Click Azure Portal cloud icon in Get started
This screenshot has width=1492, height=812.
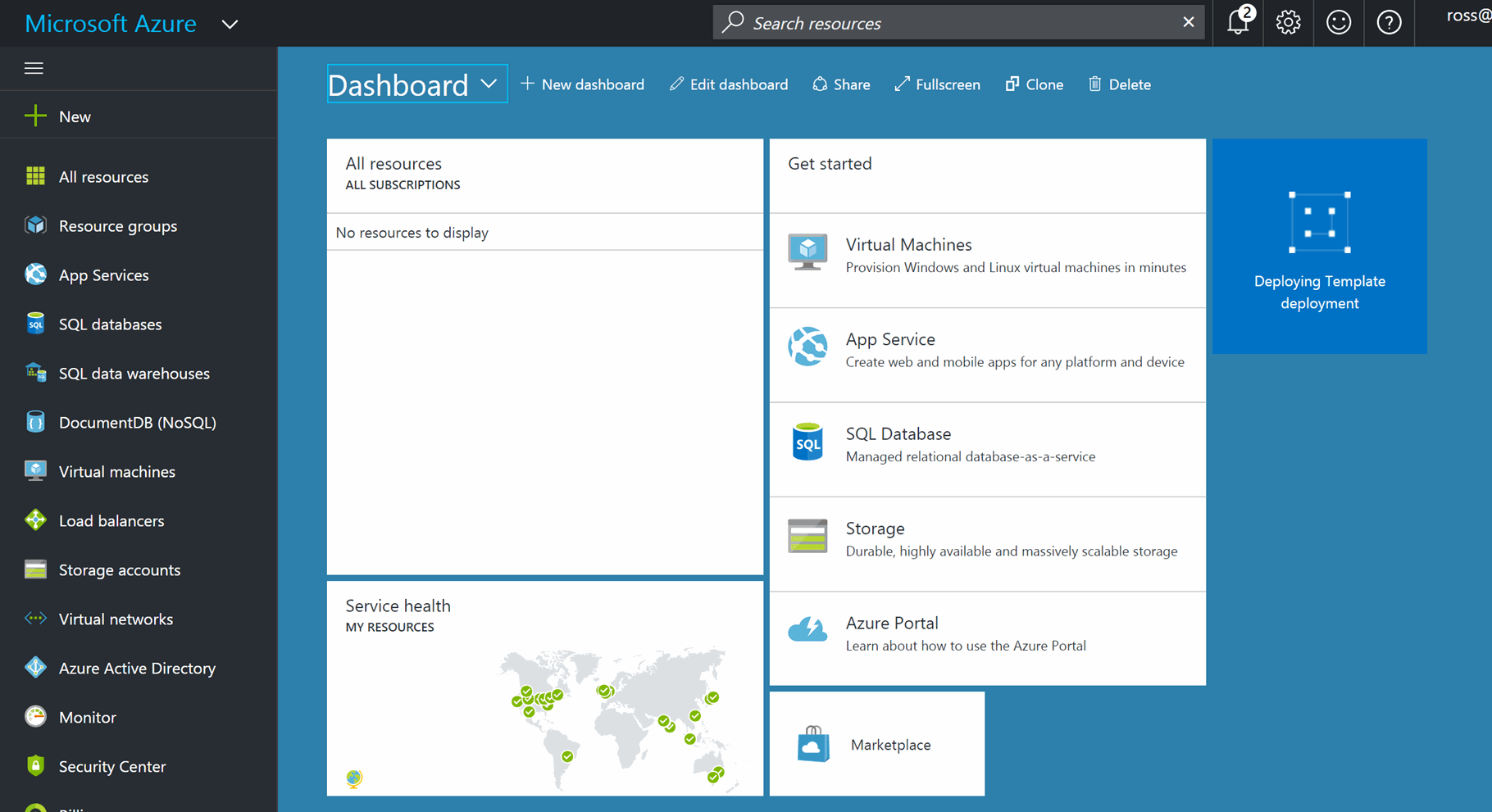coord(807,630)
